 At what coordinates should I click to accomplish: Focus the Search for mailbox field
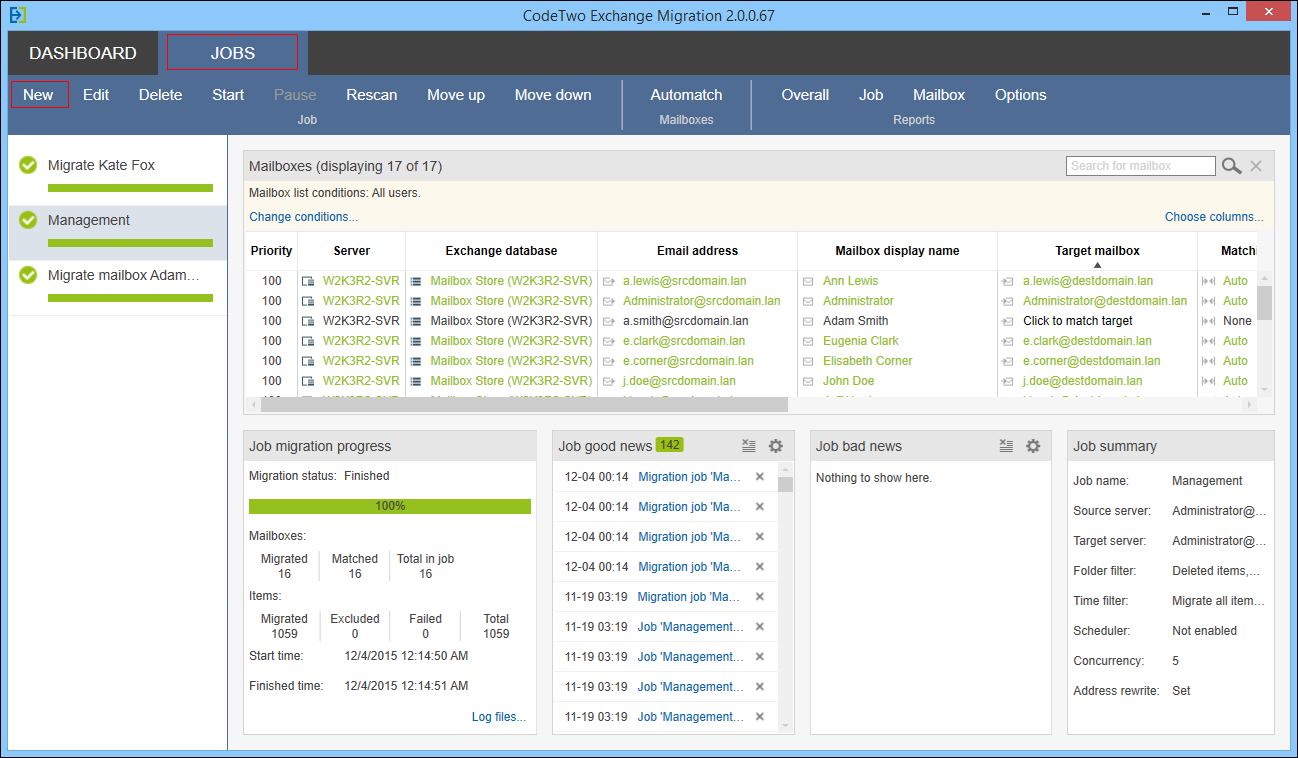click(x=1141, y=166)
